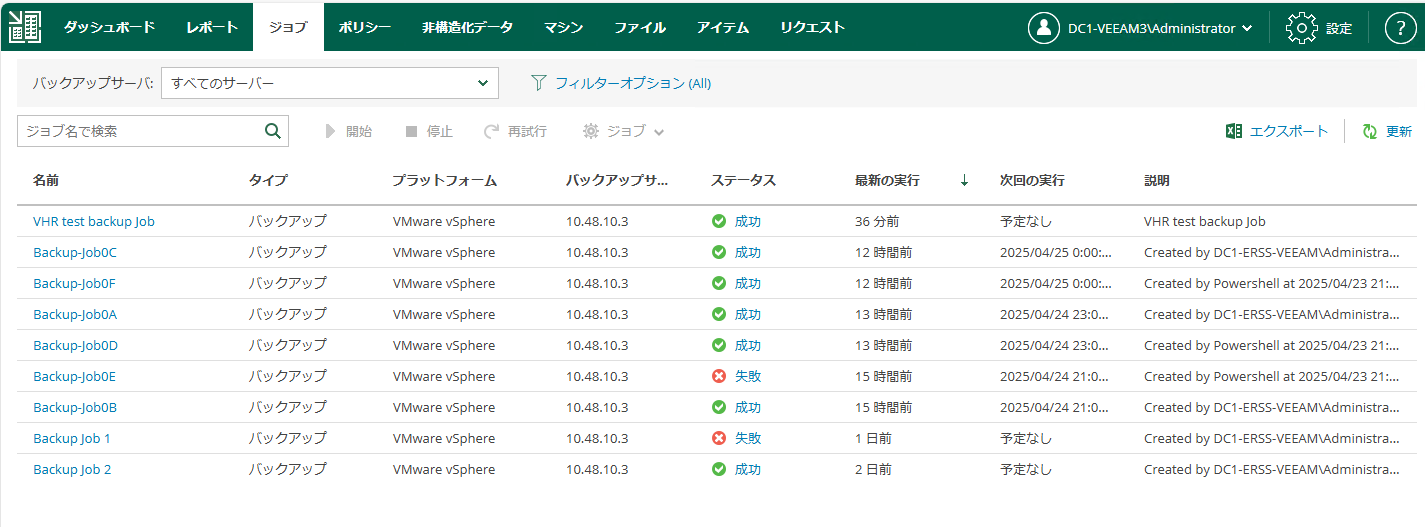Viewport: 1425px width, 527px height.
Task: Click the success icon for Backup-Job0B
Action: 719,407
